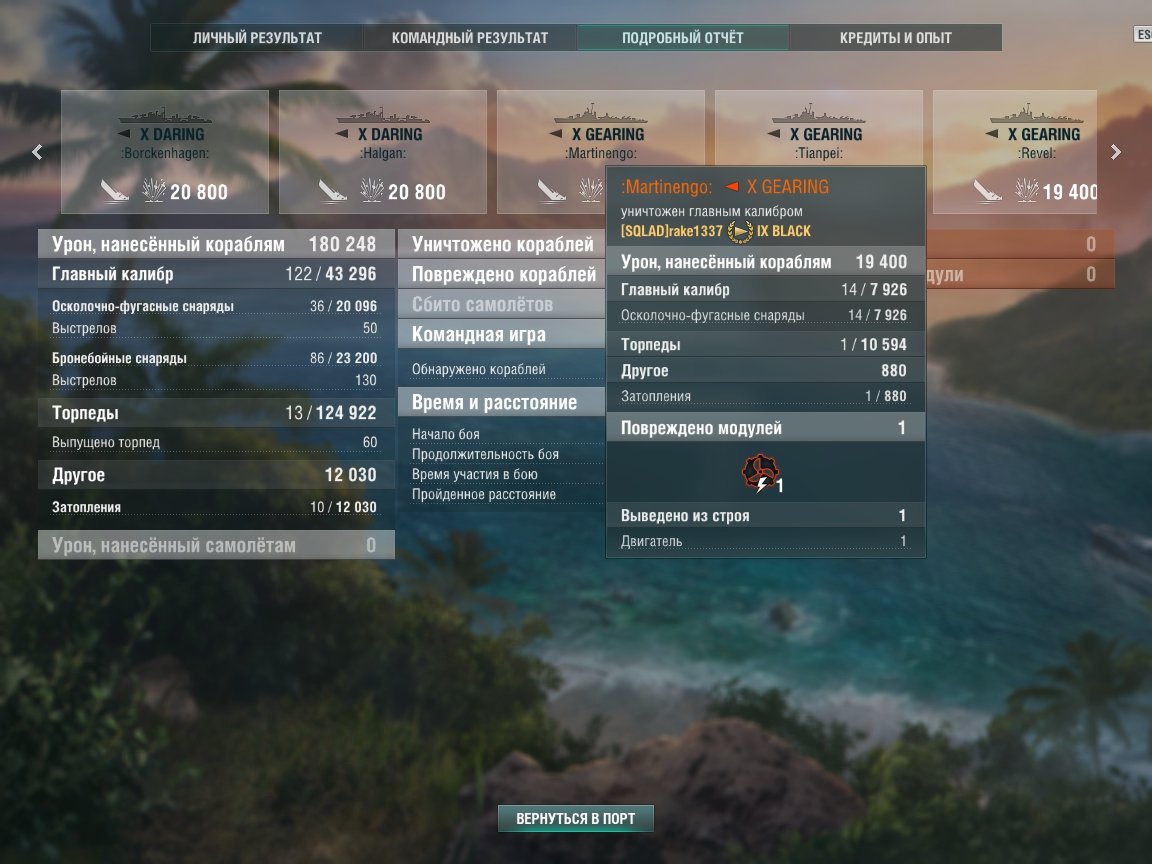Open the Командный результат tab
Viewport: 1152px width, 864px height.
coord(470,37)
